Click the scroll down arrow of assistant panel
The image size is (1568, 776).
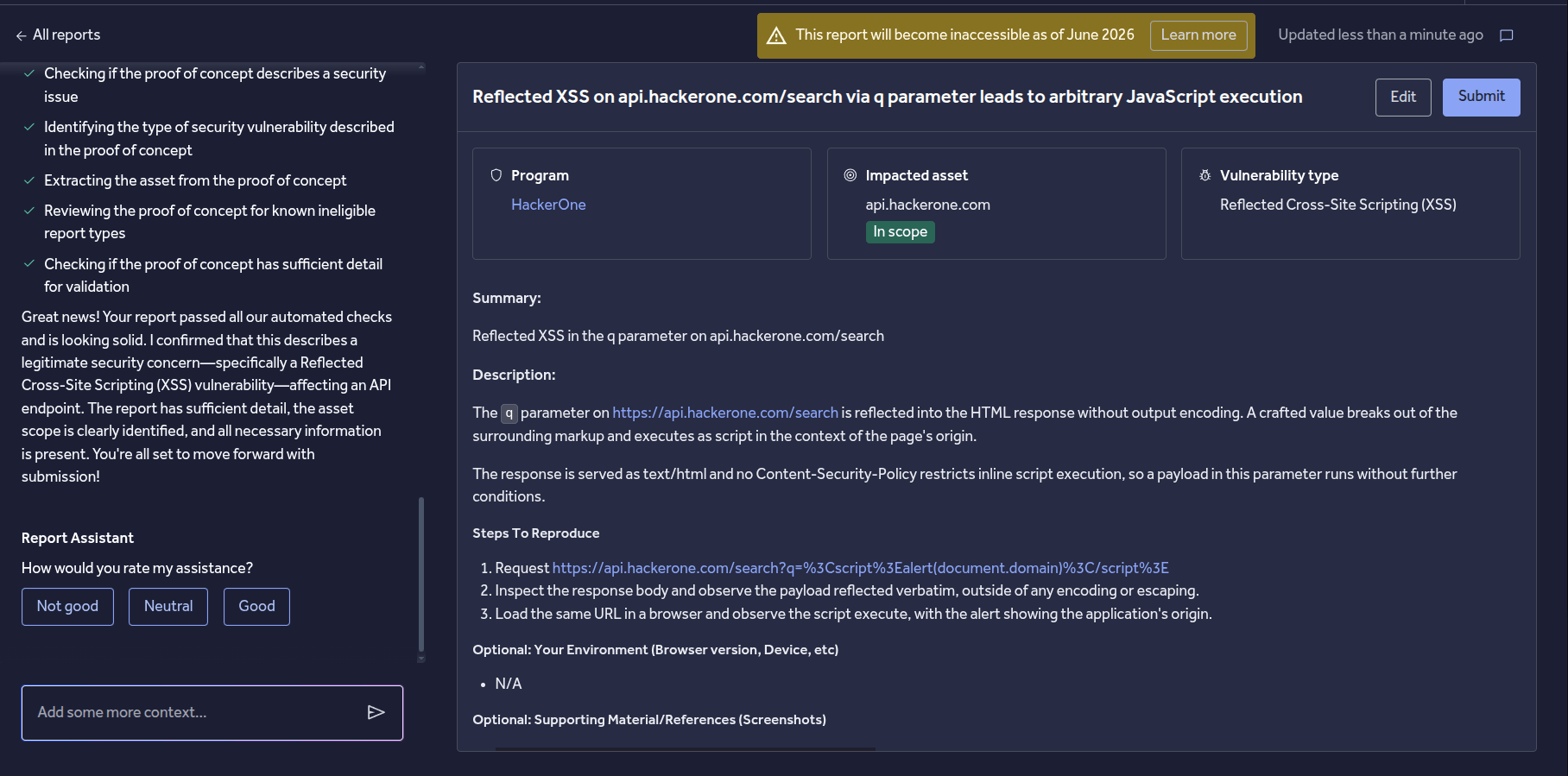(x=421, y=659)
